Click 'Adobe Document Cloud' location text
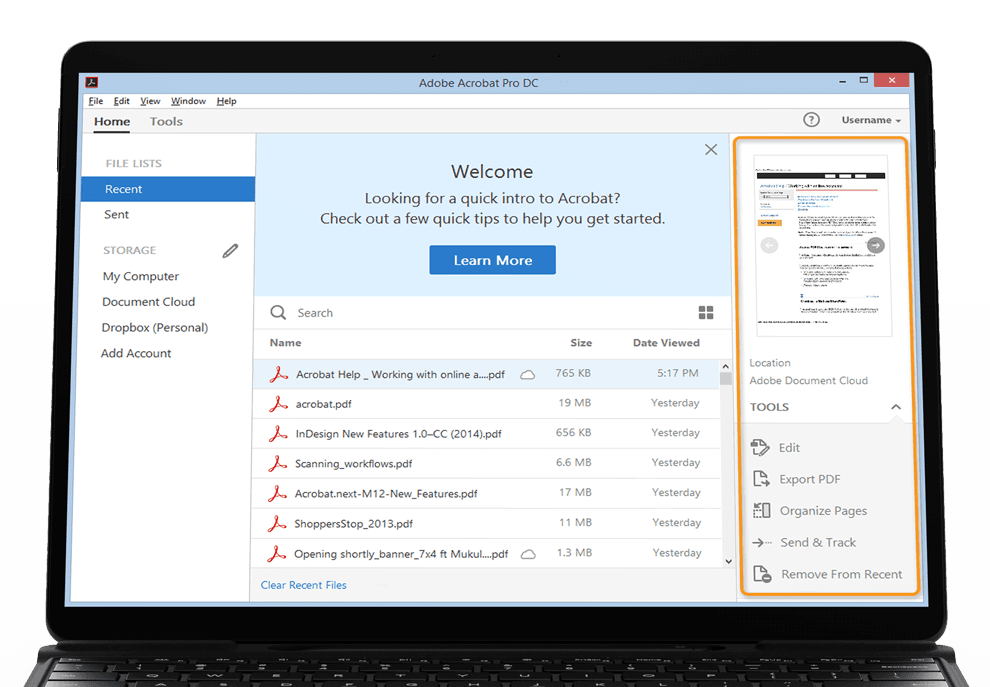 click(x=808, y=381)
